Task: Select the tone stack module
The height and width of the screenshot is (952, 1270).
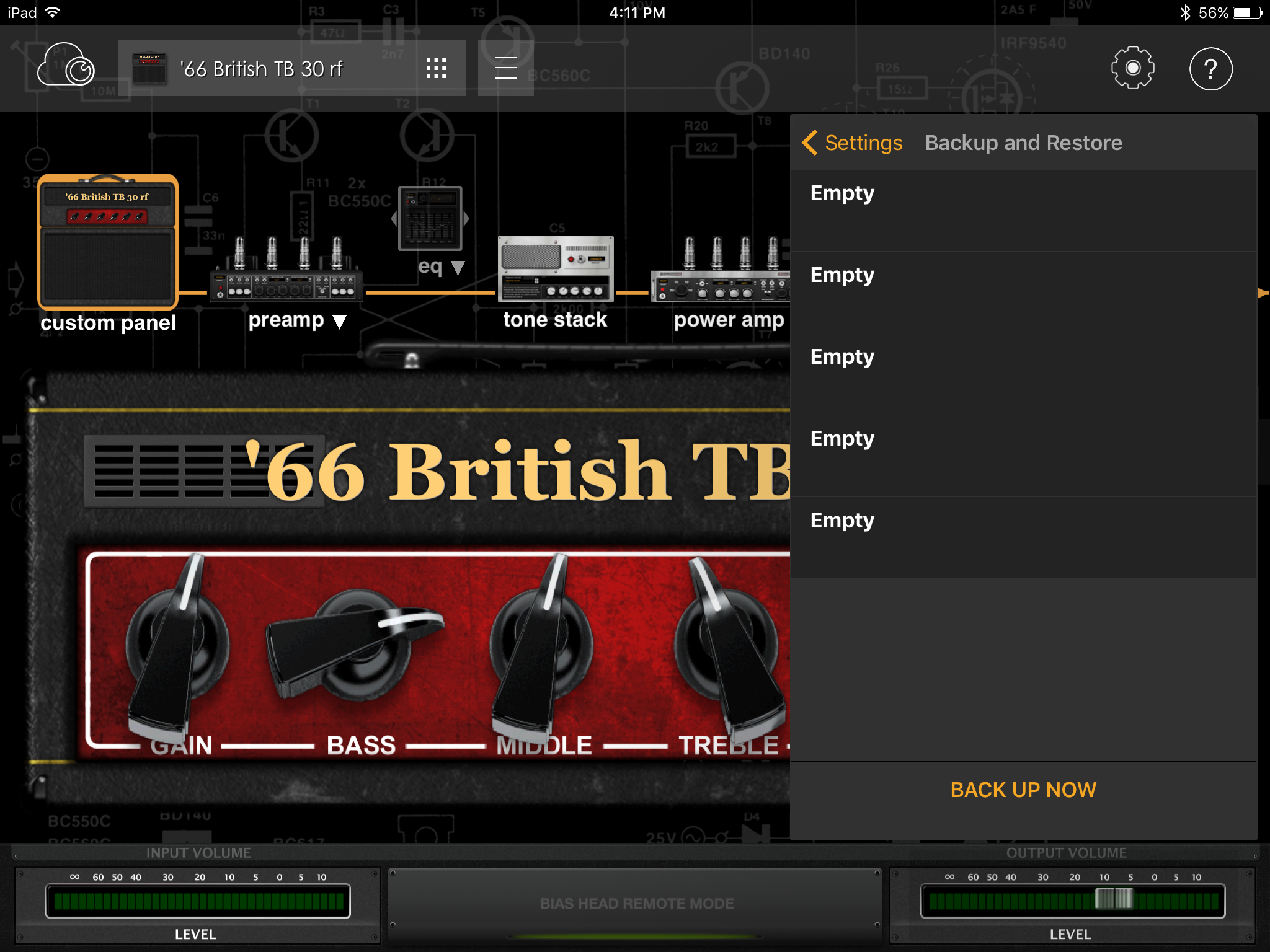Action: [x=556, y=270]
